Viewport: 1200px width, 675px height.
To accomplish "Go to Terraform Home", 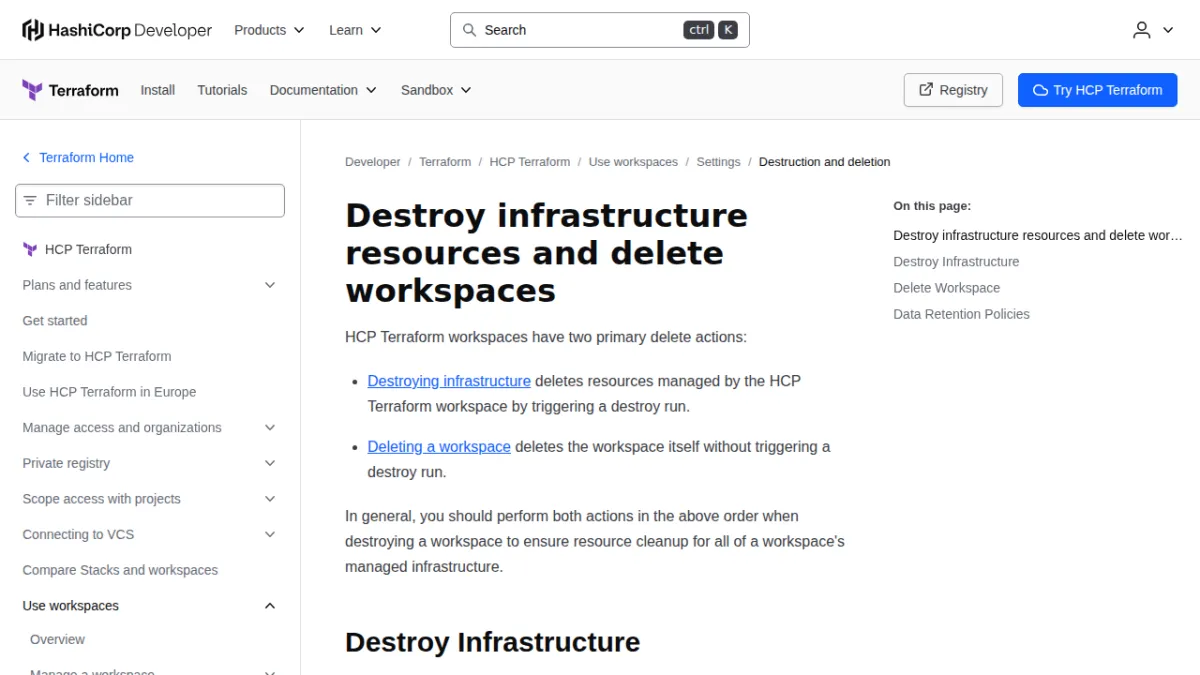I will [86, 158].
